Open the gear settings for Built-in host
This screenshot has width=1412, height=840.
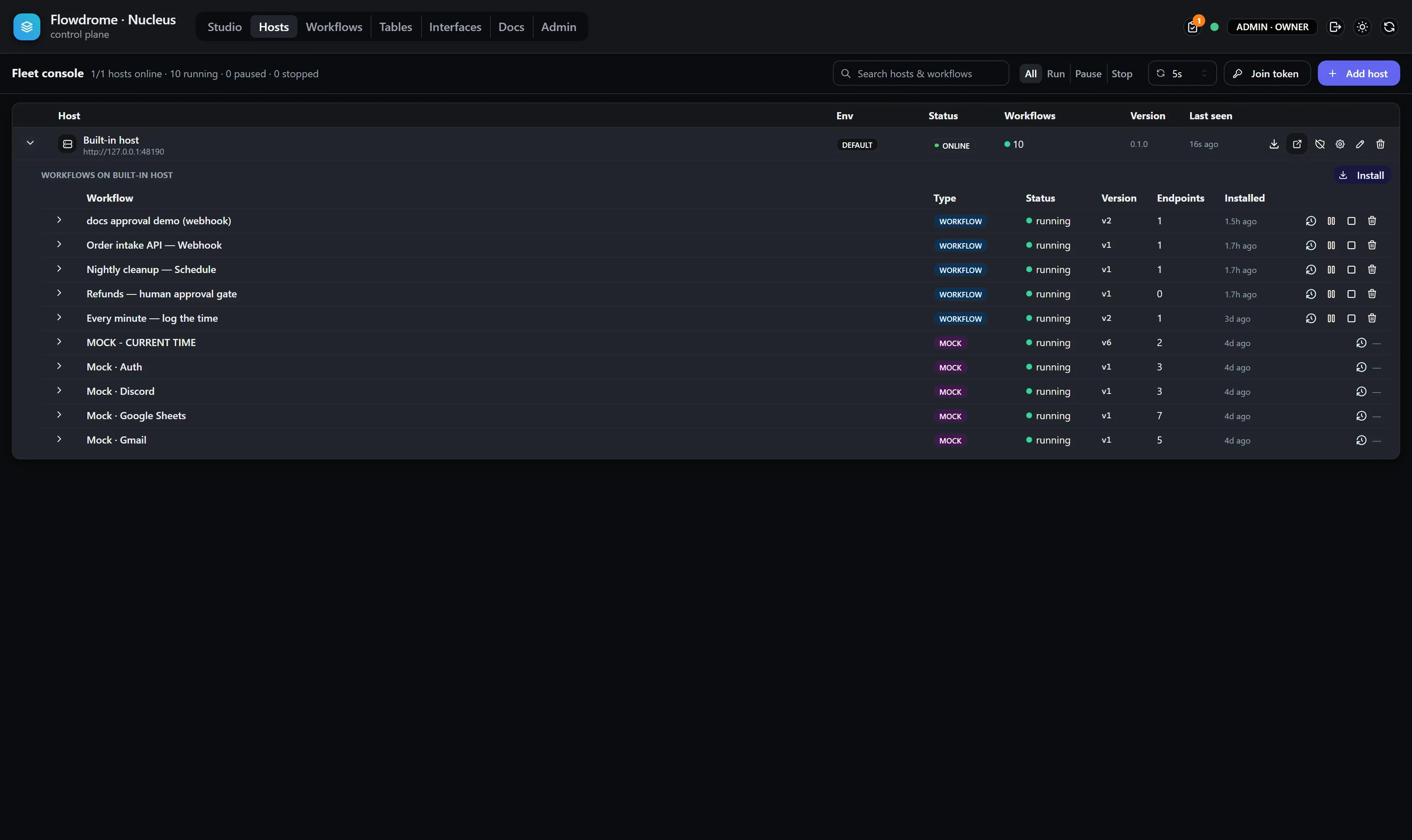(1340, 144)
